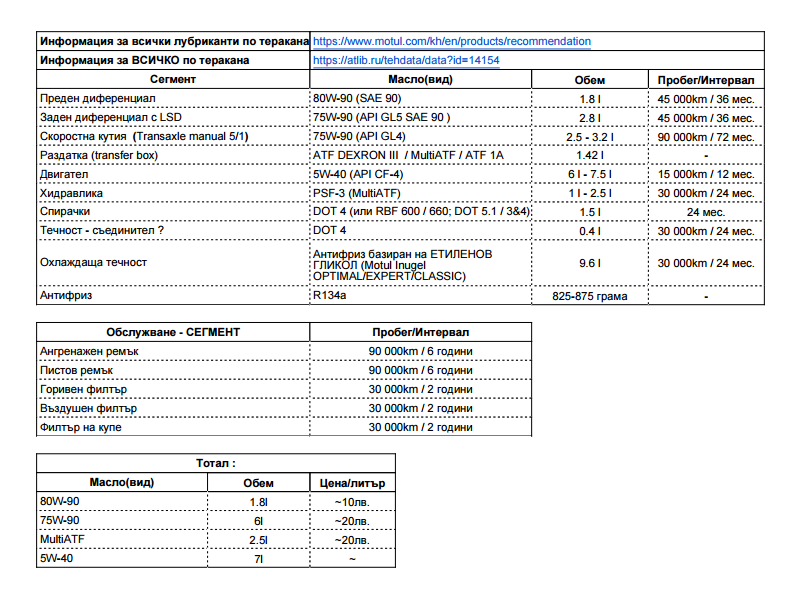This screenshot has width=800, height=600.
Task: Click the 'Тотал :' table title
Action: (216, 463)
